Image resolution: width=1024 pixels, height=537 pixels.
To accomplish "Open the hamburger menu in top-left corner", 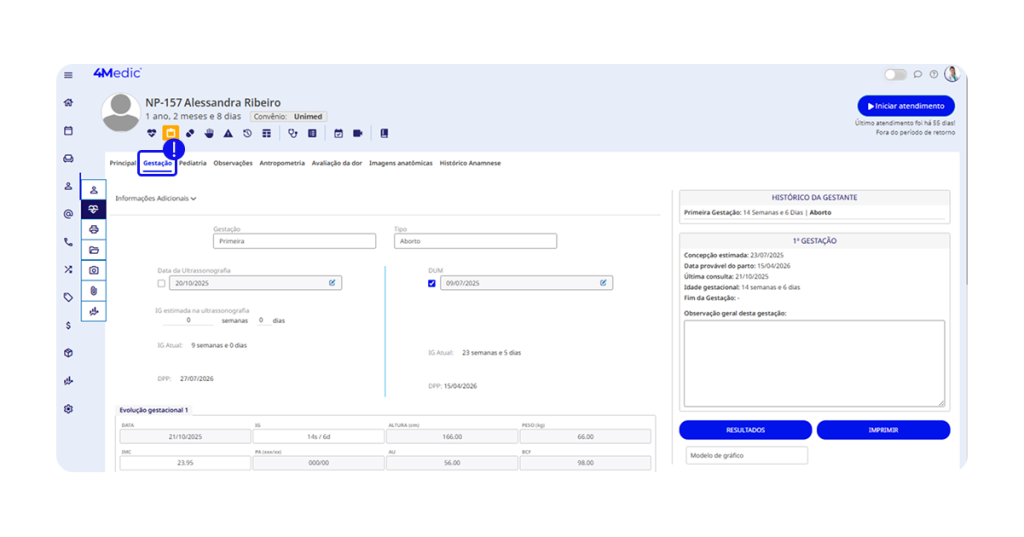I will pos(68,75).
